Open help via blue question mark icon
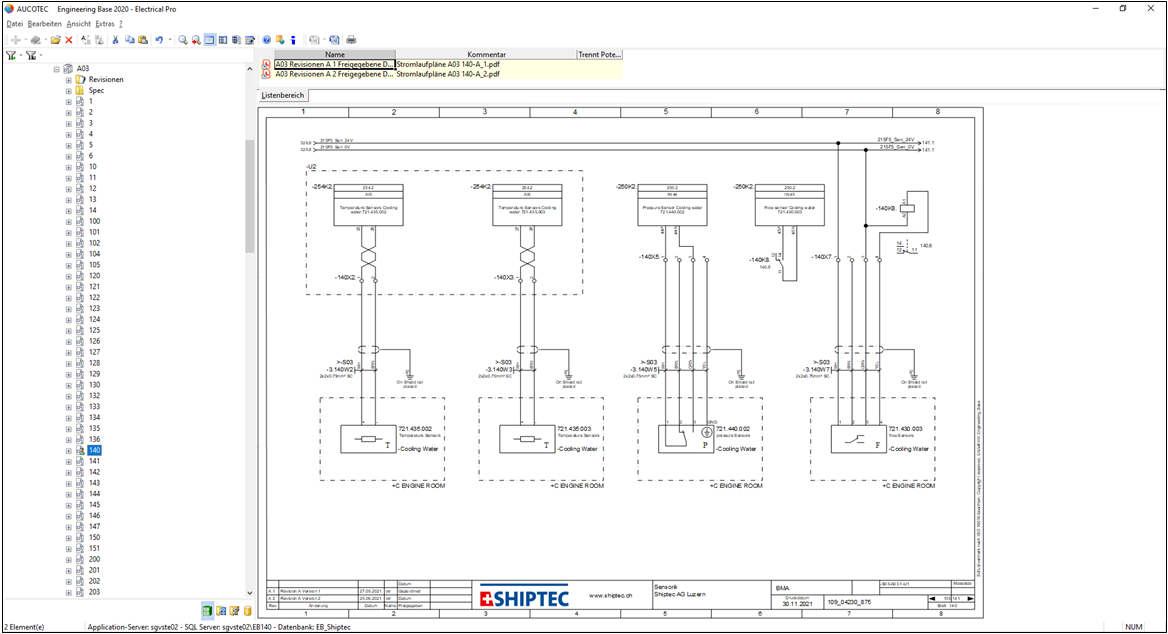1168x634 pixels. (x=267, y=39)
